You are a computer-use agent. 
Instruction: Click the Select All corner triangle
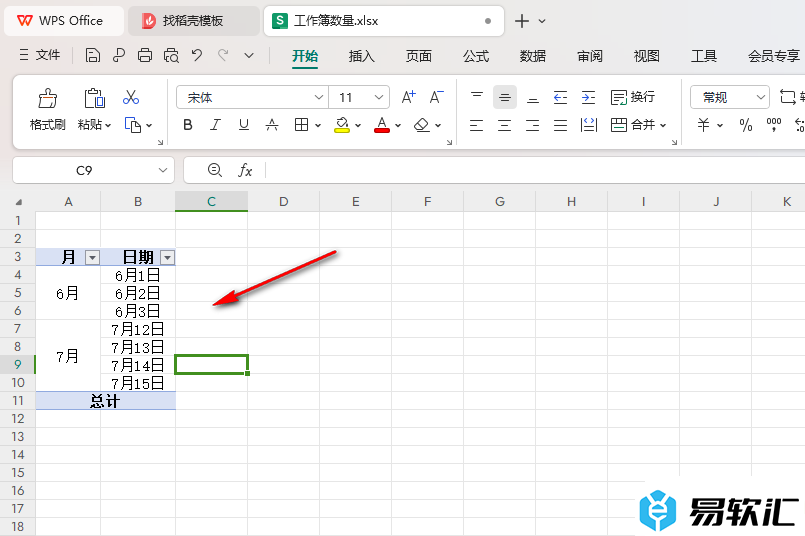[x=18, y=202]
